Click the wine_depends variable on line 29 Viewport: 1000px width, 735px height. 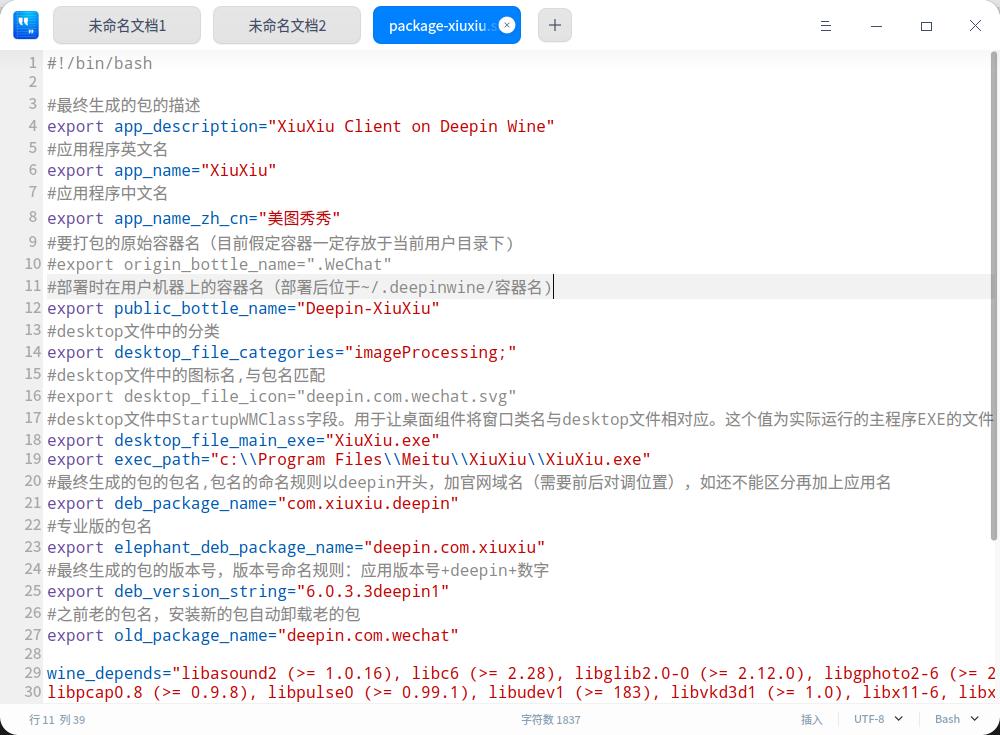click(104, 673)
